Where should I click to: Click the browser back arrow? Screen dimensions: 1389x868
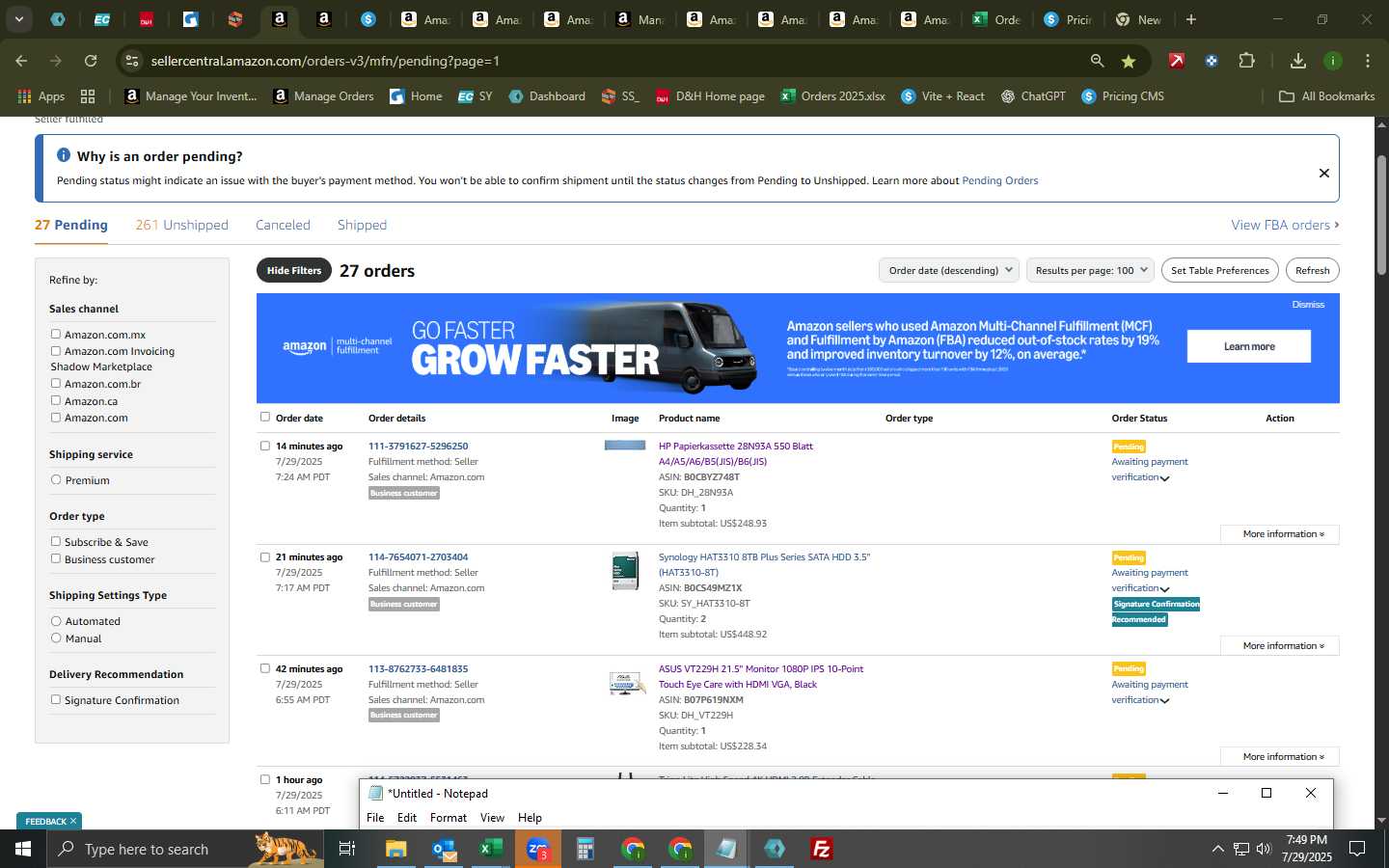[21, 61]
